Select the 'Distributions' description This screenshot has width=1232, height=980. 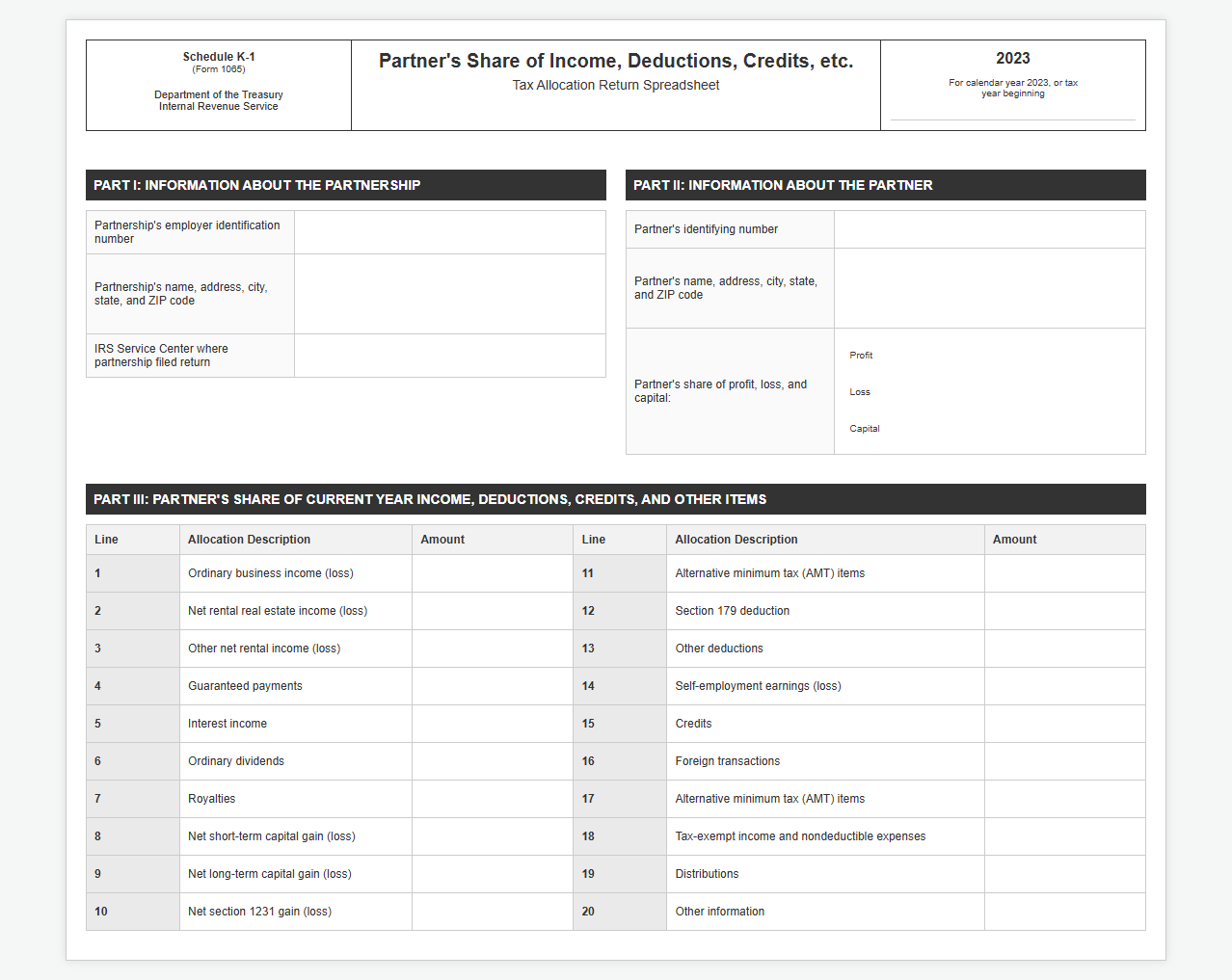(708, 874)
